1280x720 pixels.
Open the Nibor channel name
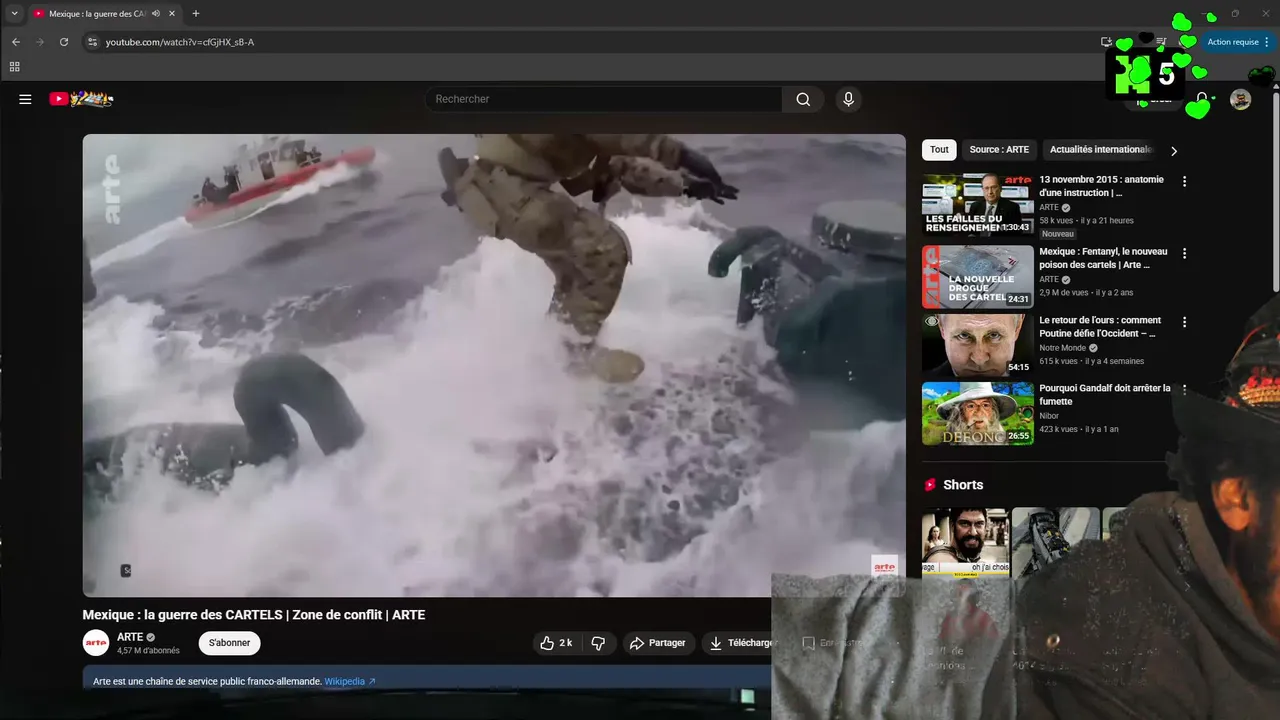pos(1049,416)
